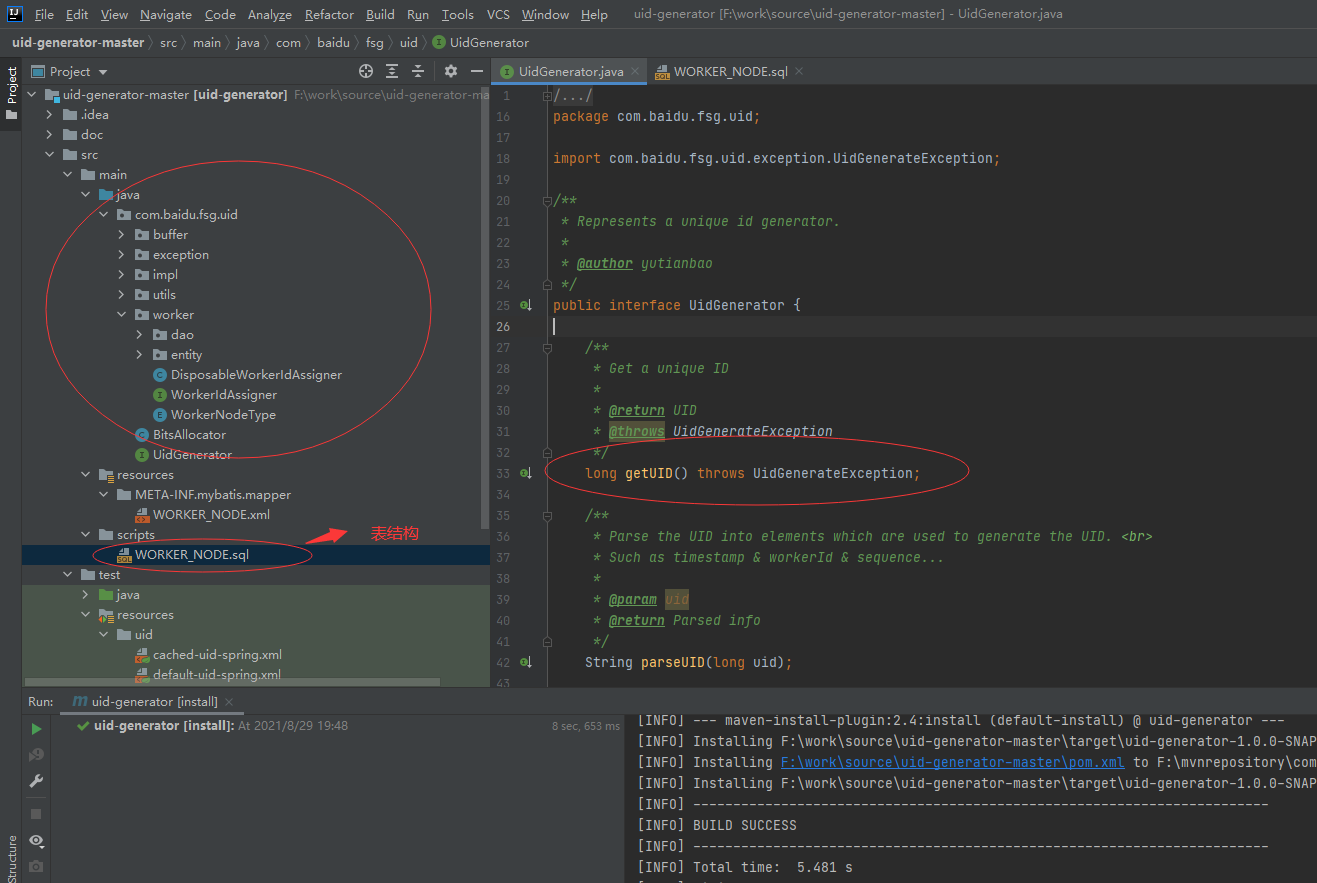Open Project panel settings gear
1317x883 pixels.
coord(451,71)
